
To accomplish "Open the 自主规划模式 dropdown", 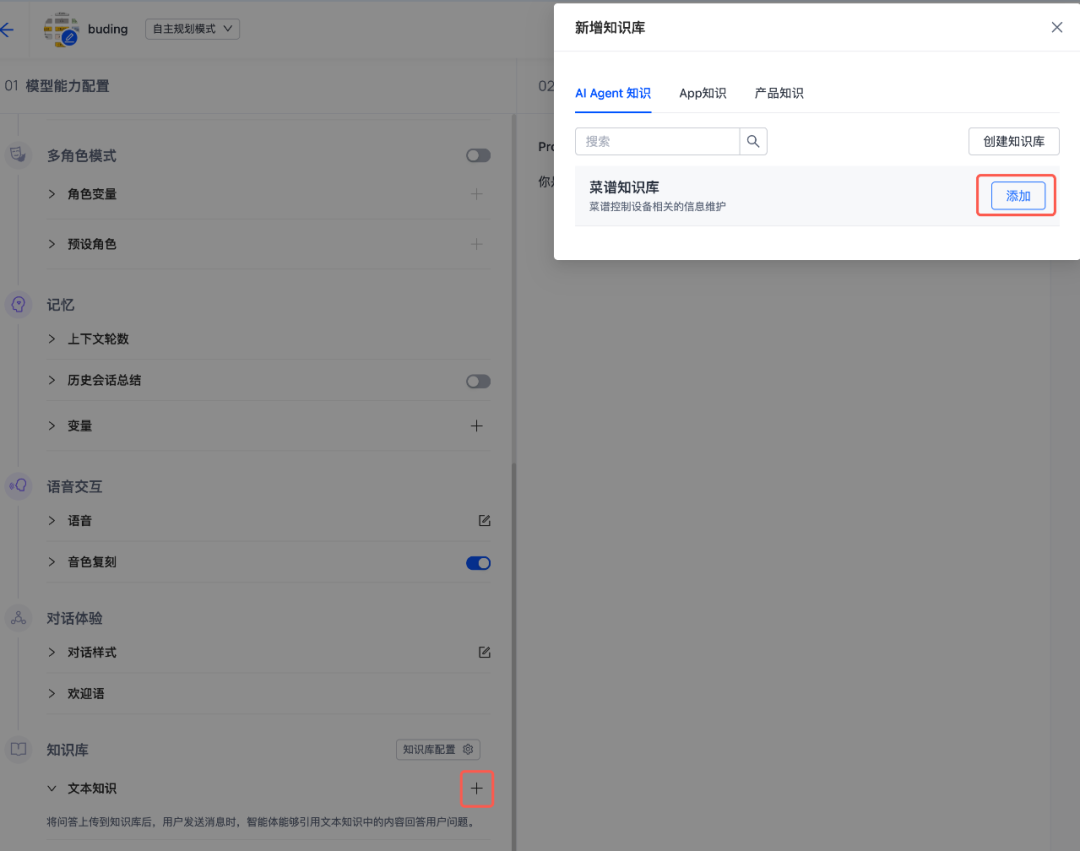I will coord(192,29).
